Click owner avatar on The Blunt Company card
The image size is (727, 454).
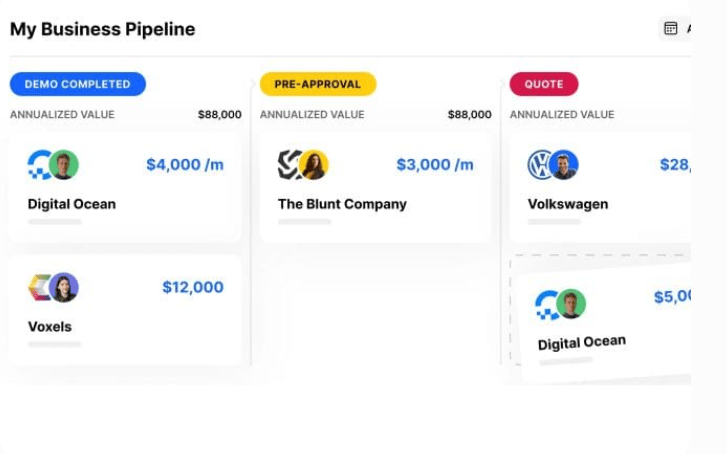313,165
